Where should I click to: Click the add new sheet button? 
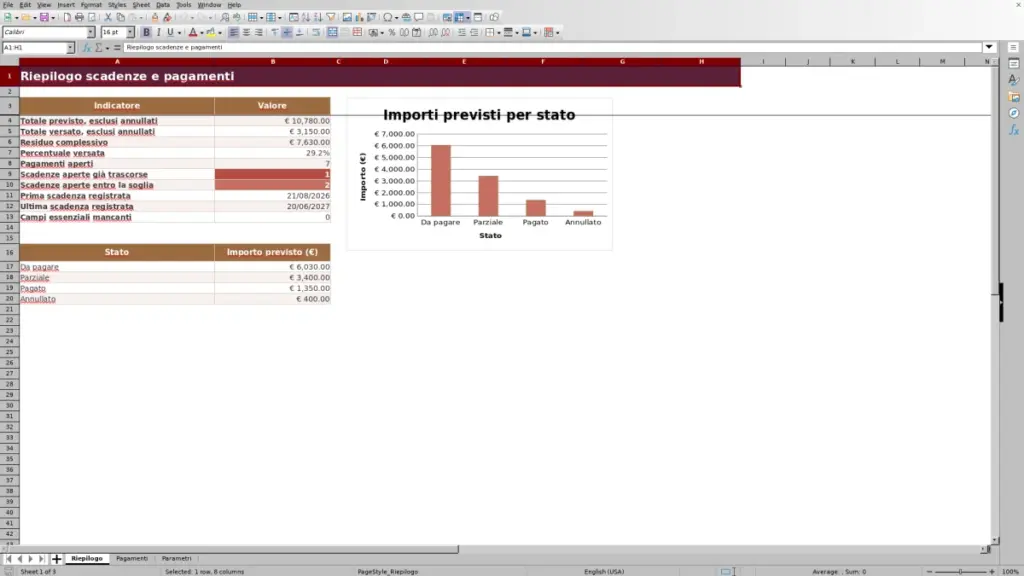click(x=56, y=559)
